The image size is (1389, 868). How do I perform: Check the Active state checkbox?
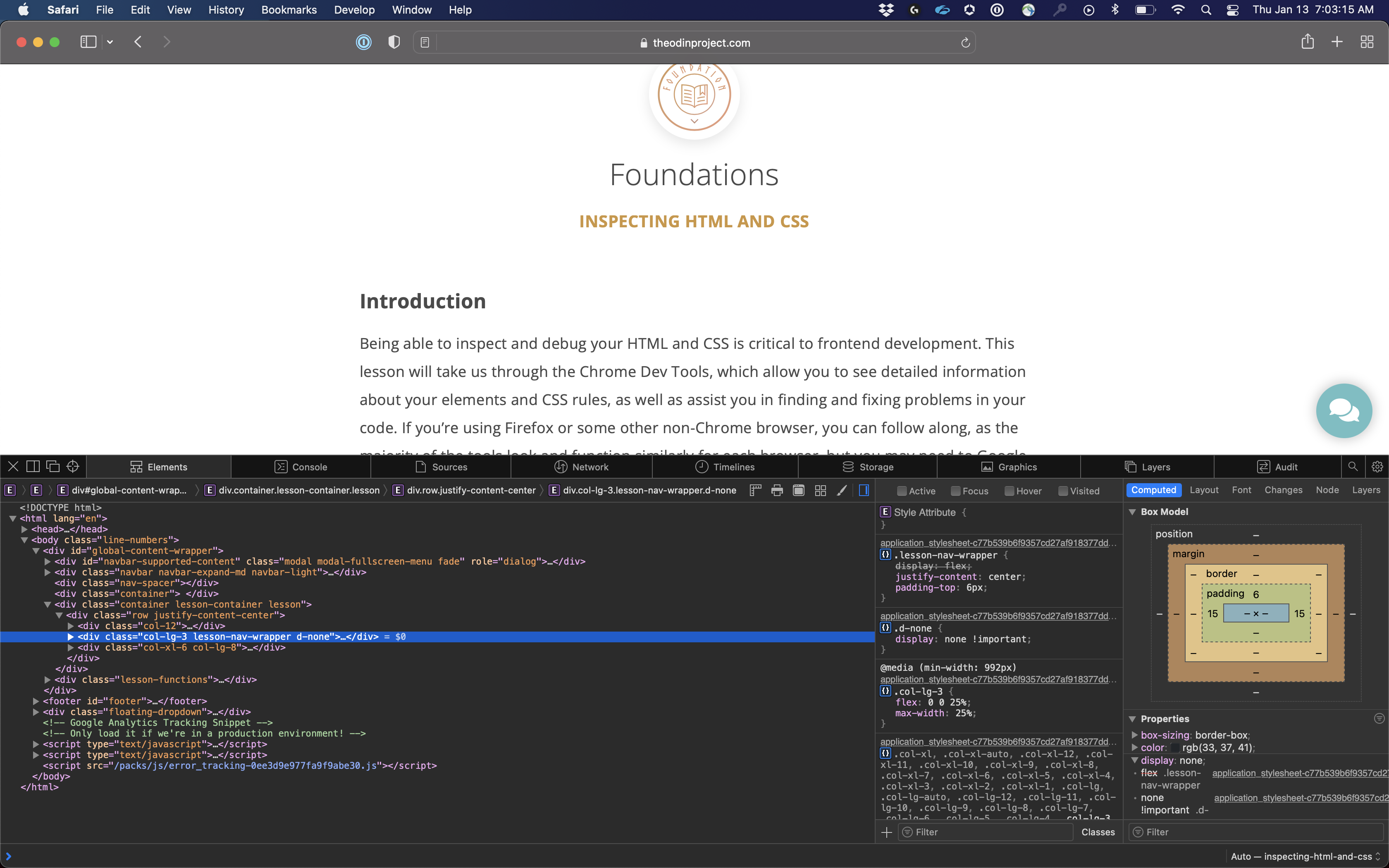(x=901, y=491)
